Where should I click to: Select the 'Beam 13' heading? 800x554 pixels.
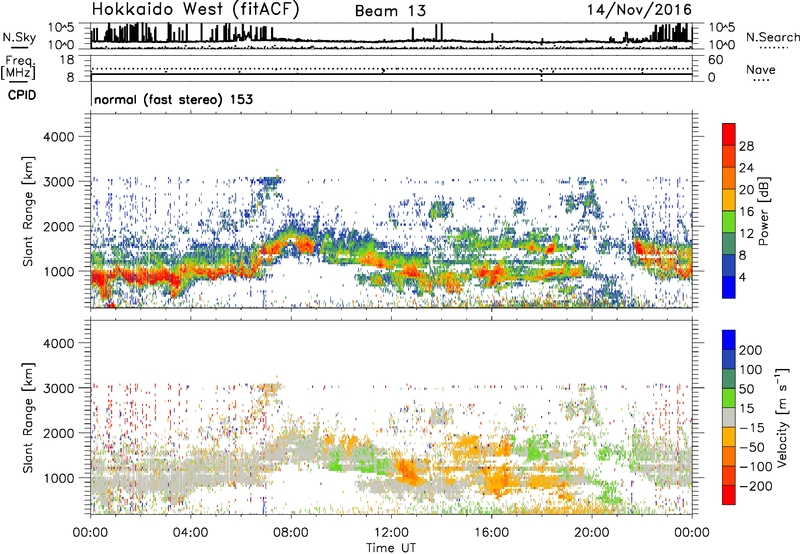coord(390,11)
